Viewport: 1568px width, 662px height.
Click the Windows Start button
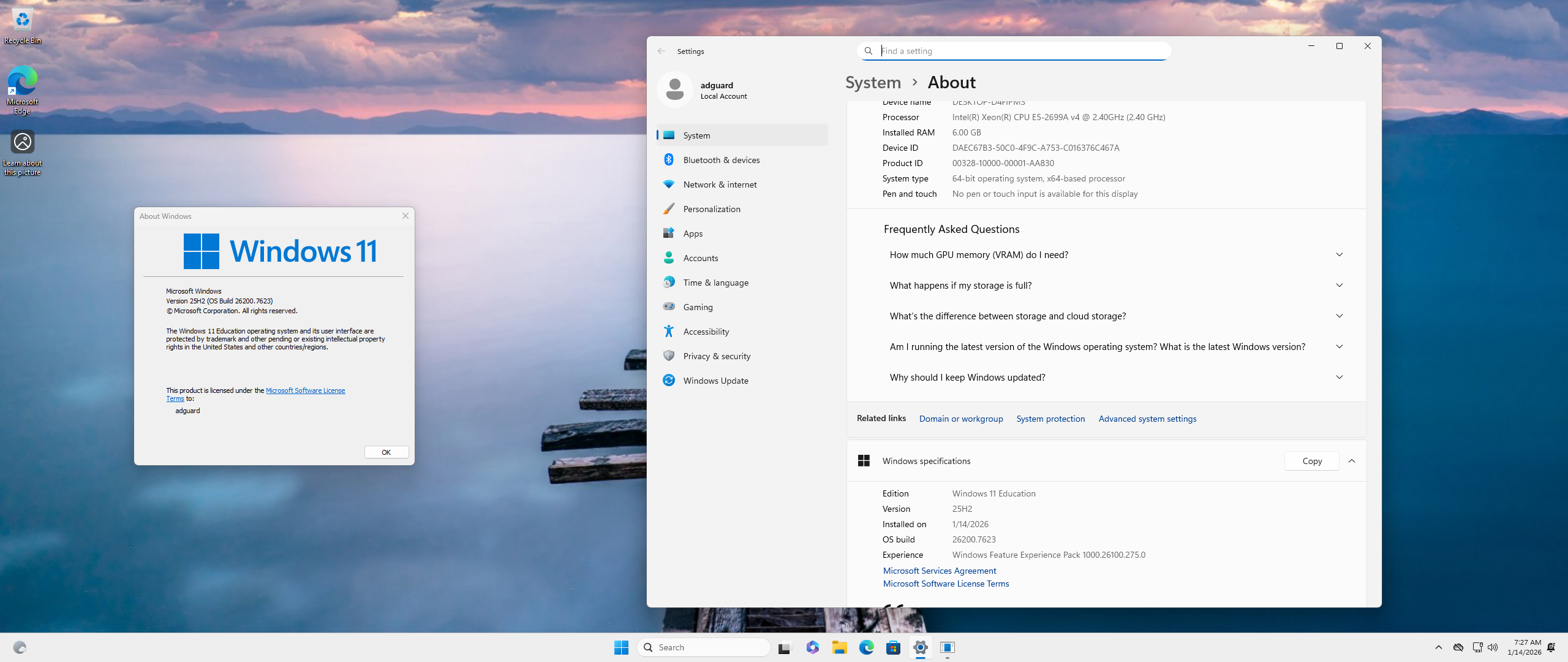click(x=621, y=647)
